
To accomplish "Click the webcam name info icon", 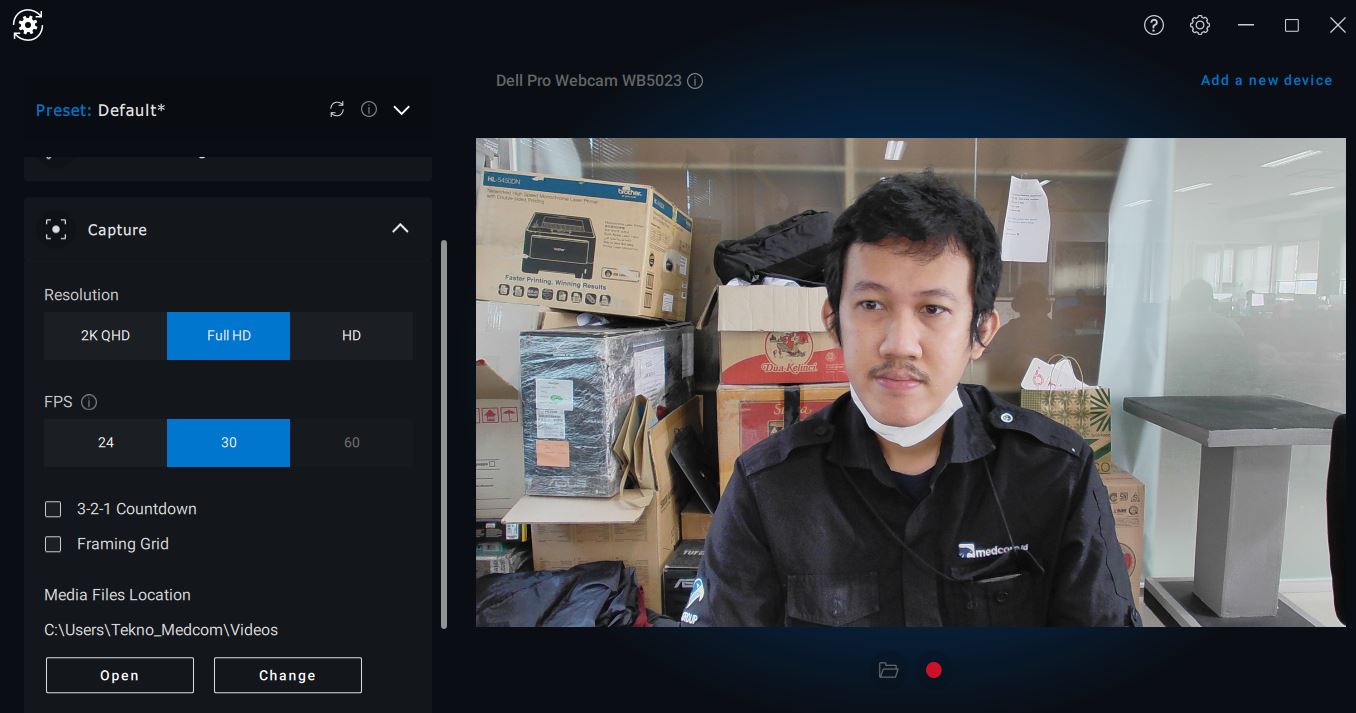I will 695,81.
